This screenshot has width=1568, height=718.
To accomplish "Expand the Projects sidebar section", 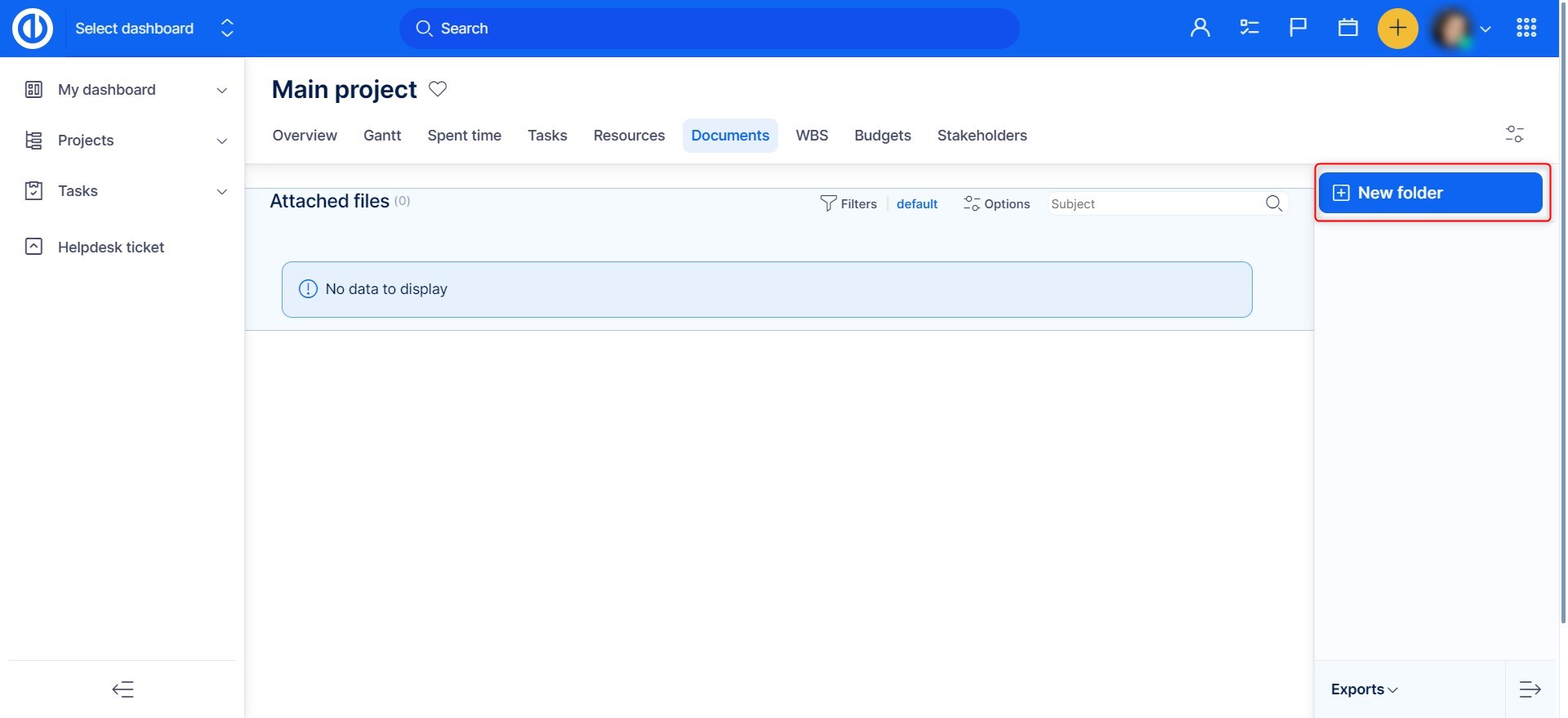I will click(x=221, y=141).
